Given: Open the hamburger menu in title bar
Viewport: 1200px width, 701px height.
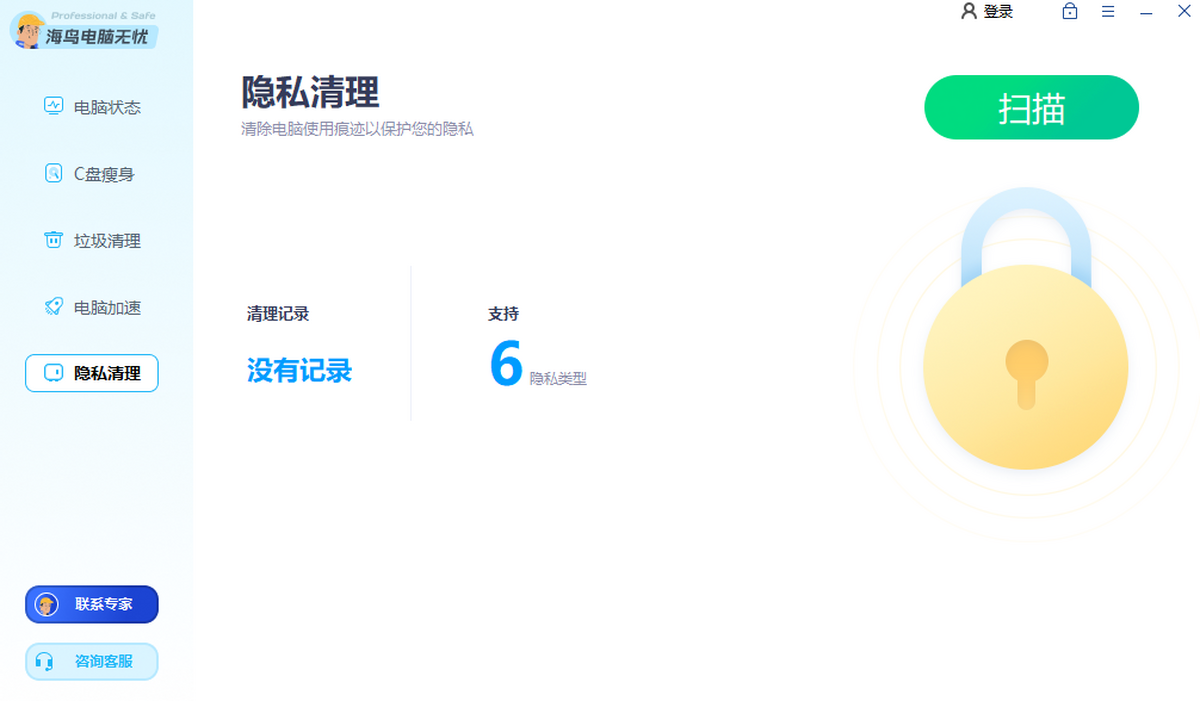Looking at the screenshot, I should [1108, 12].
